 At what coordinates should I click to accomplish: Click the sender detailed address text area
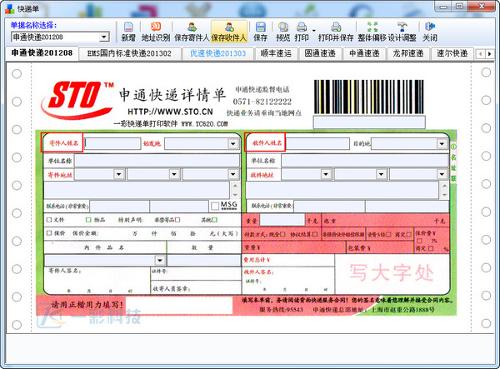[137, 190]
